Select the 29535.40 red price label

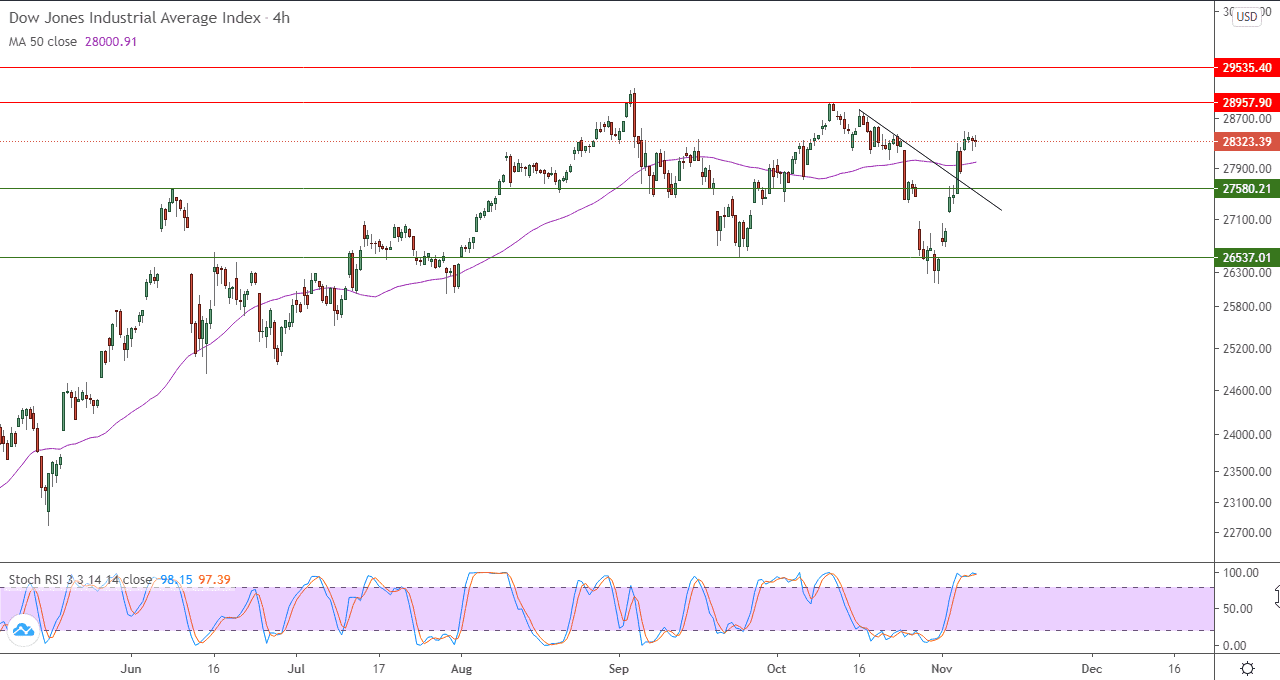click(x=1246, y=68)
